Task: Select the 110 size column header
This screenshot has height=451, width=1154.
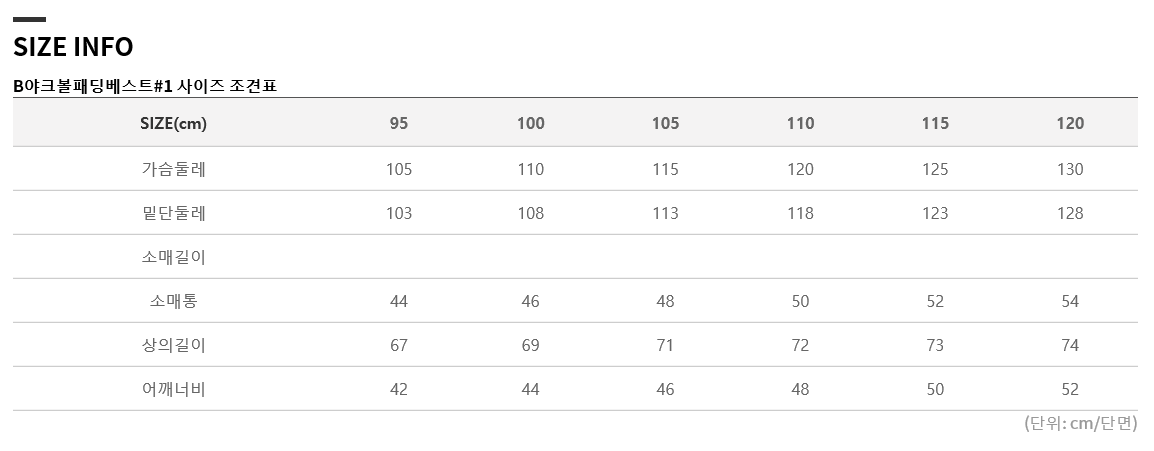Action: pyautogui.click(x=800, y=123)
